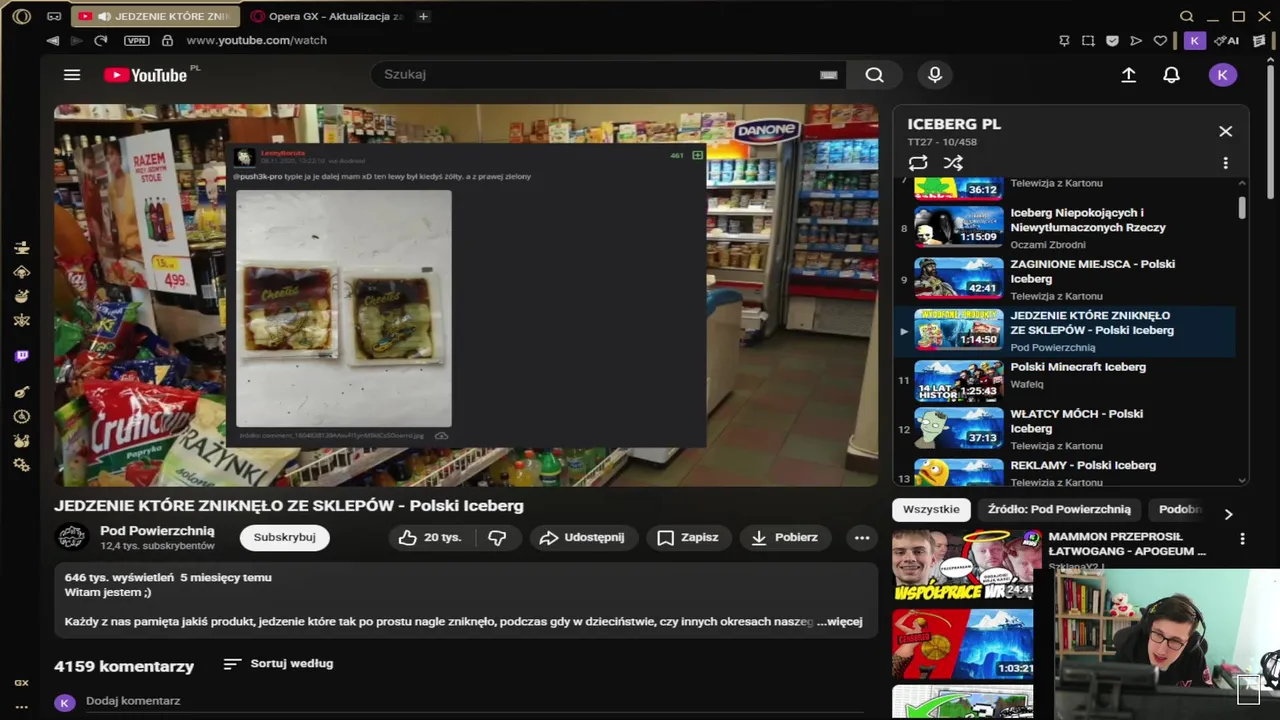Dislike the video with thumbs-down
Viewport: 1280px width, 720px height.
pyautogui.click(x=497, y=537)
